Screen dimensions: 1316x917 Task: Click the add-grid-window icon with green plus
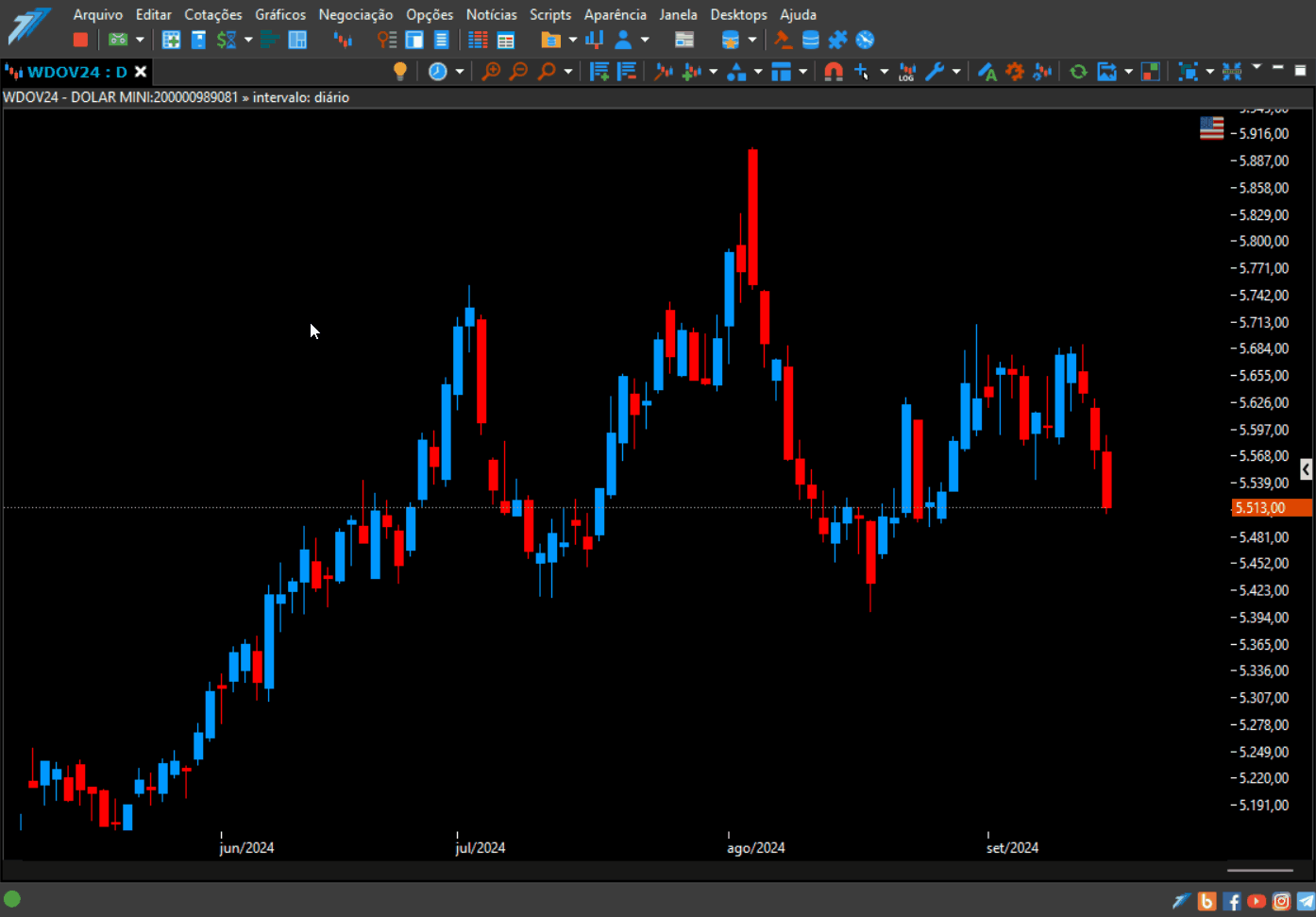click(x=171, y=40)
